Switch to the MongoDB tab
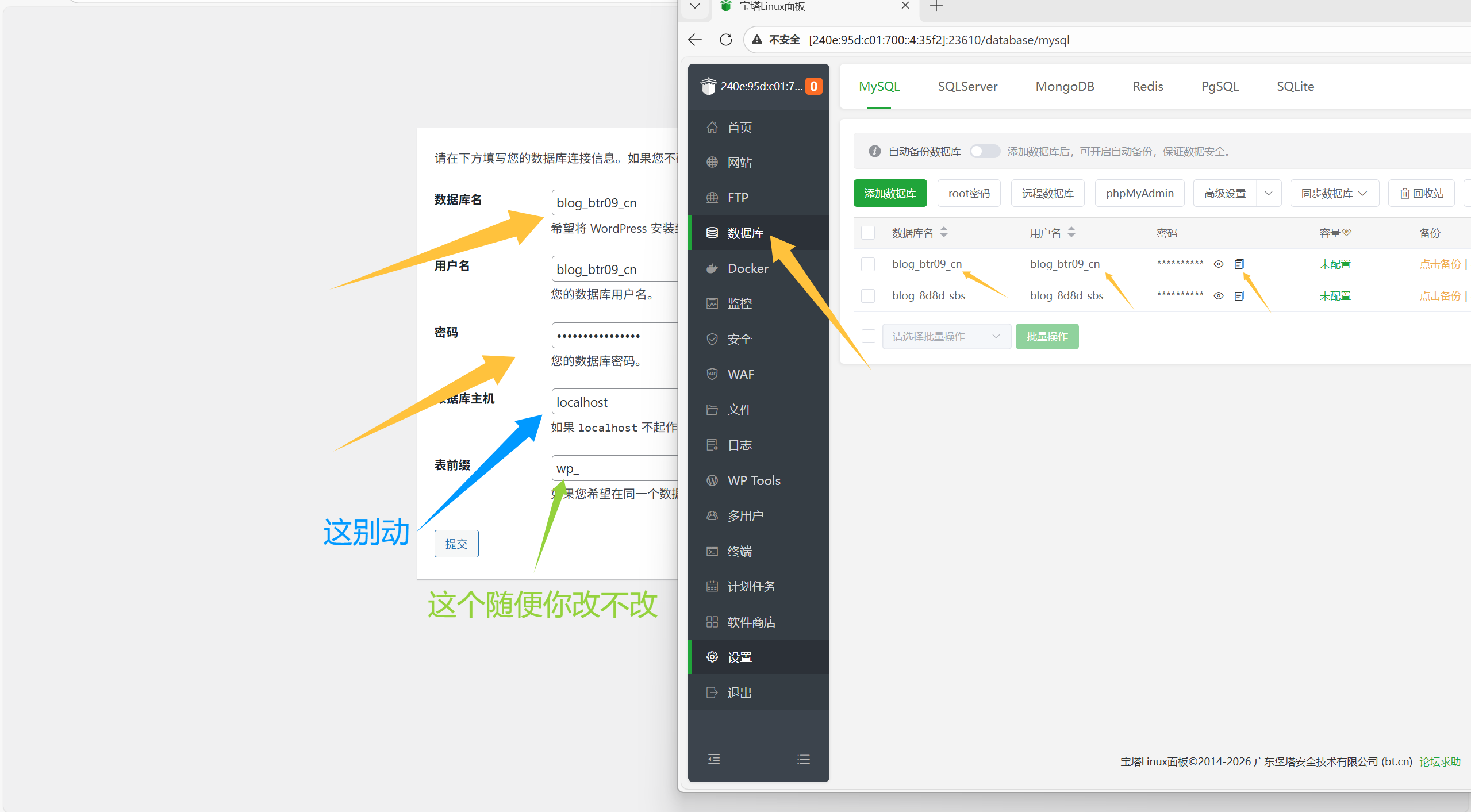The width and height of the screenshot is (1471, 812). [x=1064, y=86]
